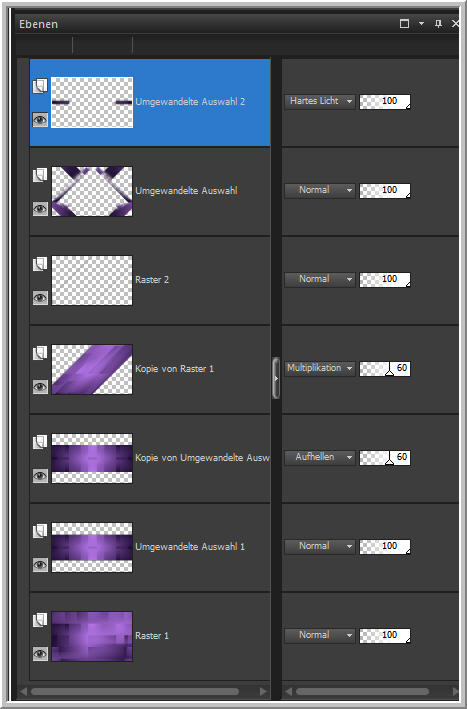Click the panel splitter collapse handle
The image size is (467, 709).
coord(276,378)
